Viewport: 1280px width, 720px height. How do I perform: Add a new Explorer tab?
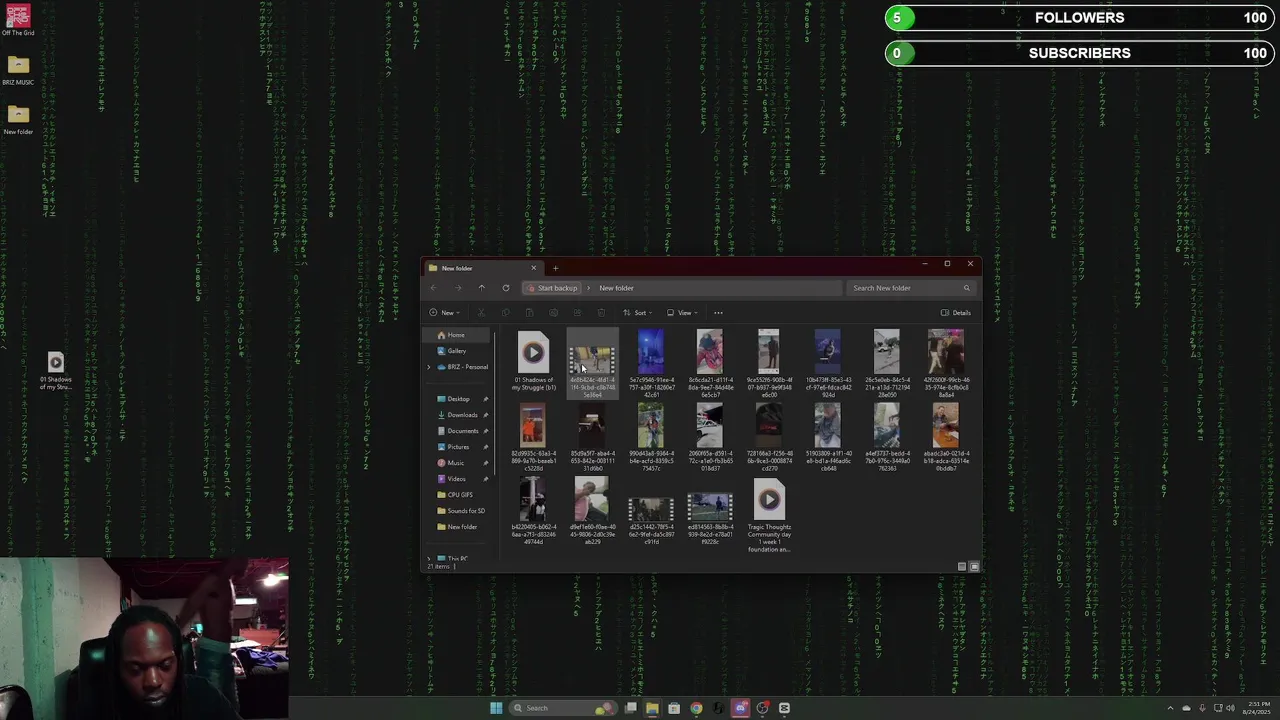555,268
